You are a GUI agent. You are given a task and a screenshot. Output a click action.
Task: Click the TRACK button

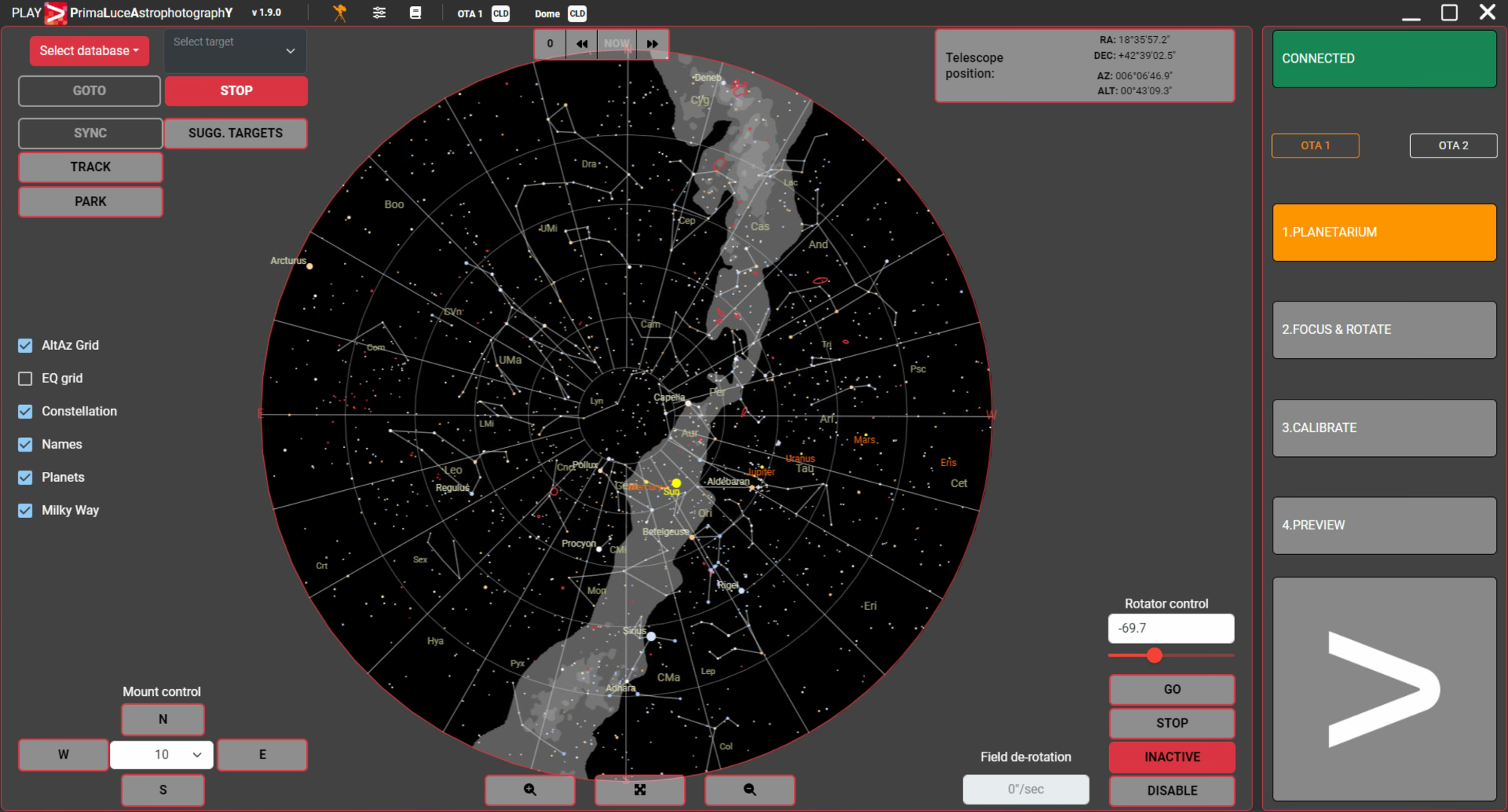coord(90,167)
